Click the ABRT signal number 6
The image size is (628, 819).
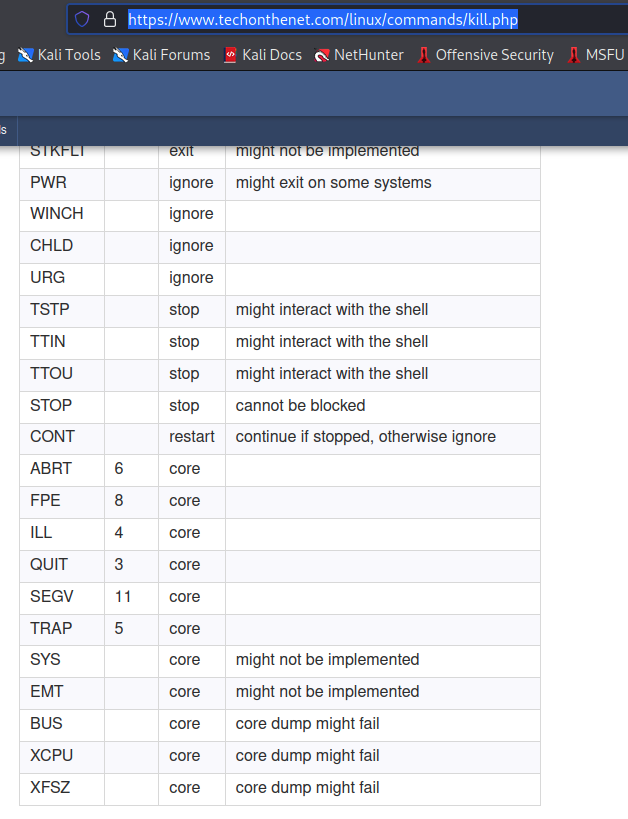(x=119, y=469)
